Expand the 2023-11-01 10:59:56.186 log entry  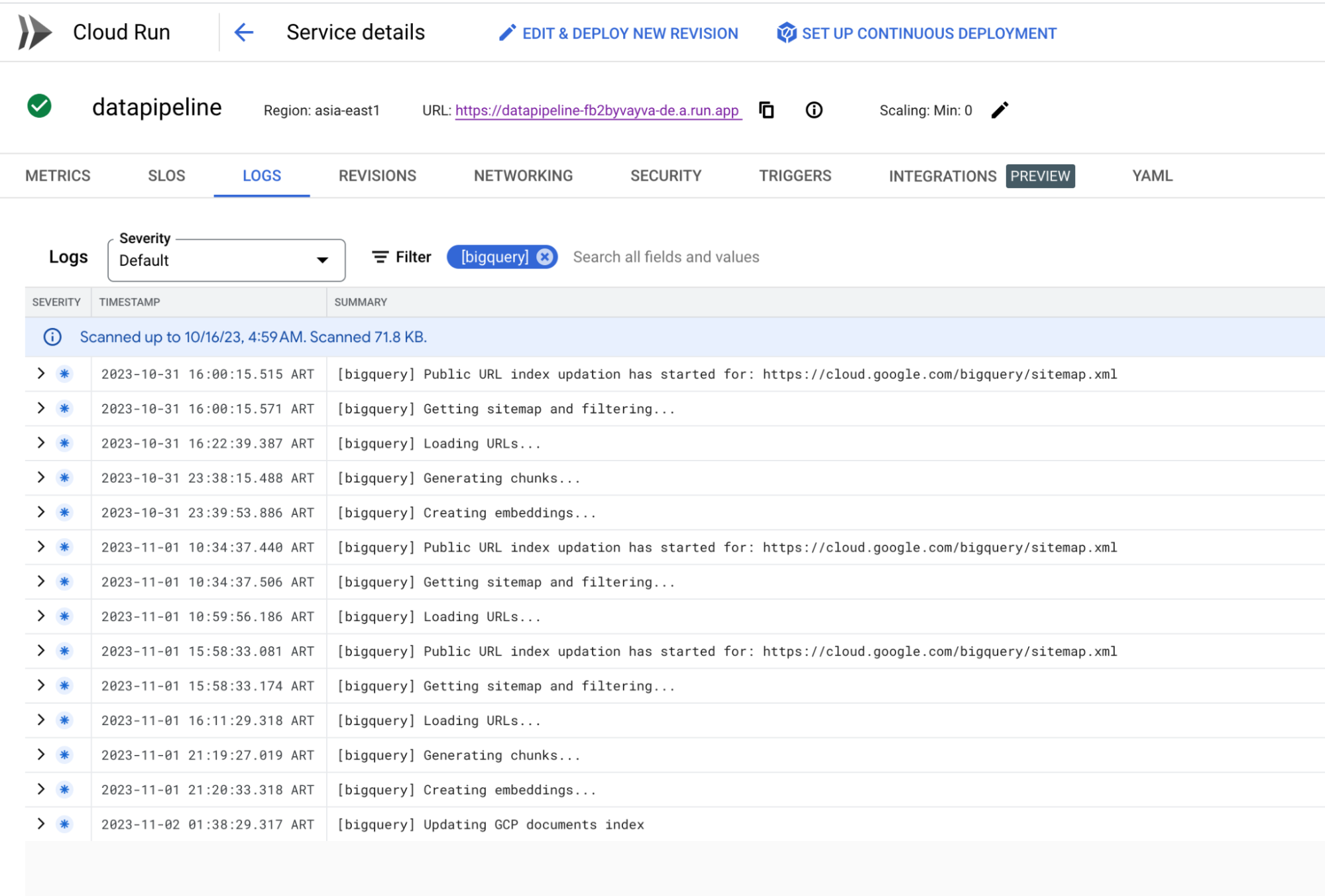pyautogui.click(x=41, y=616)
